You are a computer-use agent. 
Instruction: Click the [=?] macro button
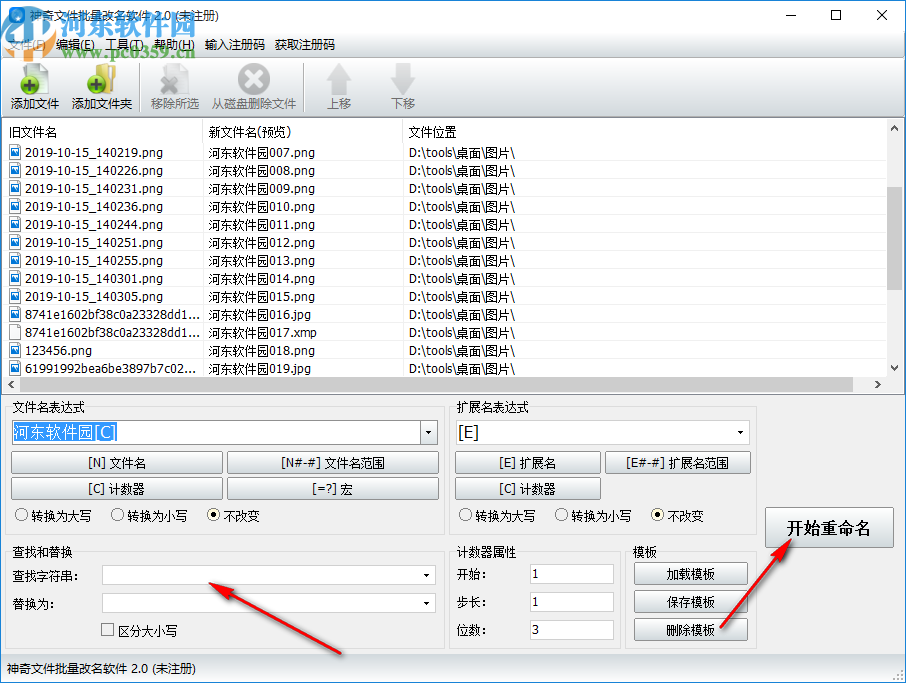[x=333, y=489]
